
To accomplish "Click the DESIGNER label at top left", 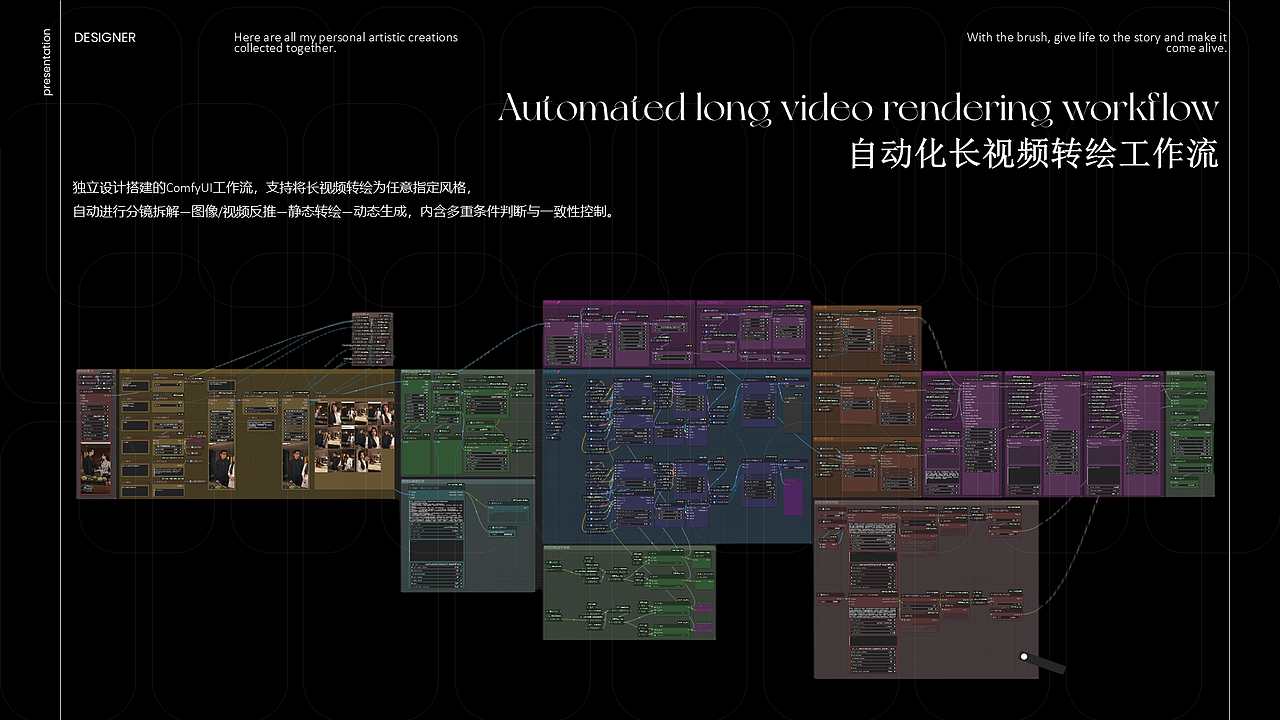I will tap(104, 38).
